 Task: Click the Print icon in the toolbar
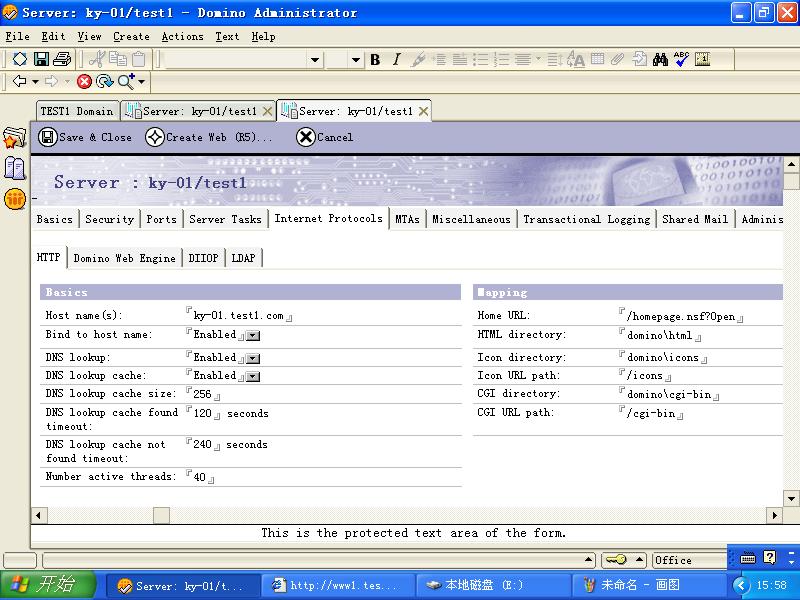click(62, 60)
